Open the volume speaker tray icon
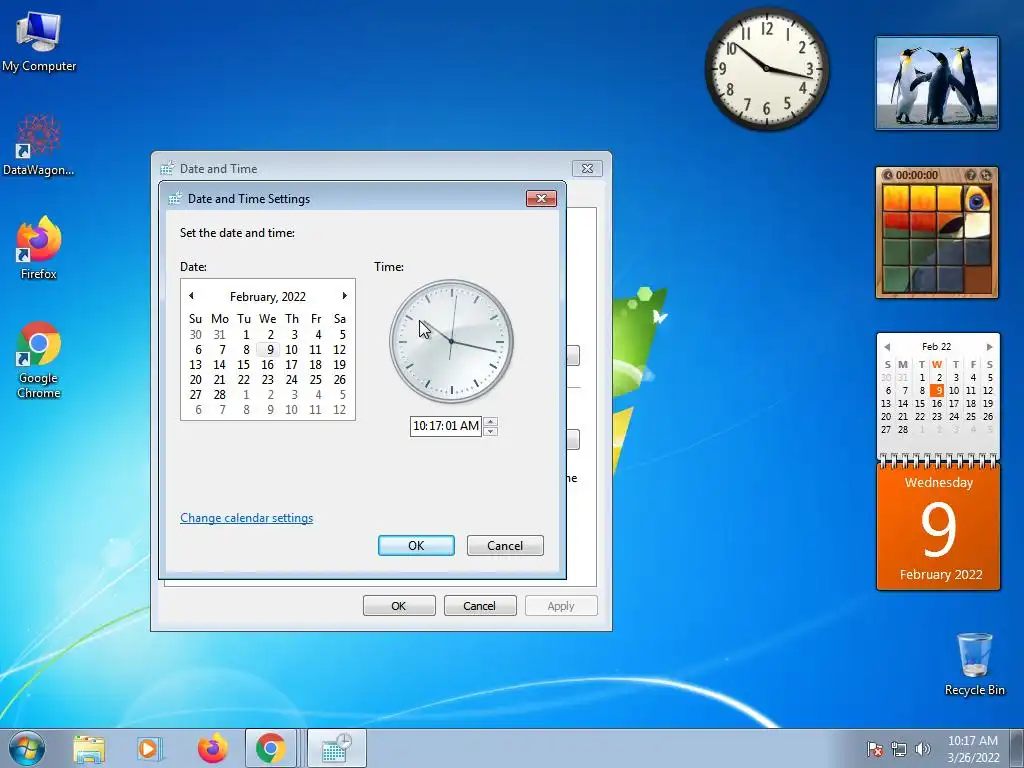 923,749
